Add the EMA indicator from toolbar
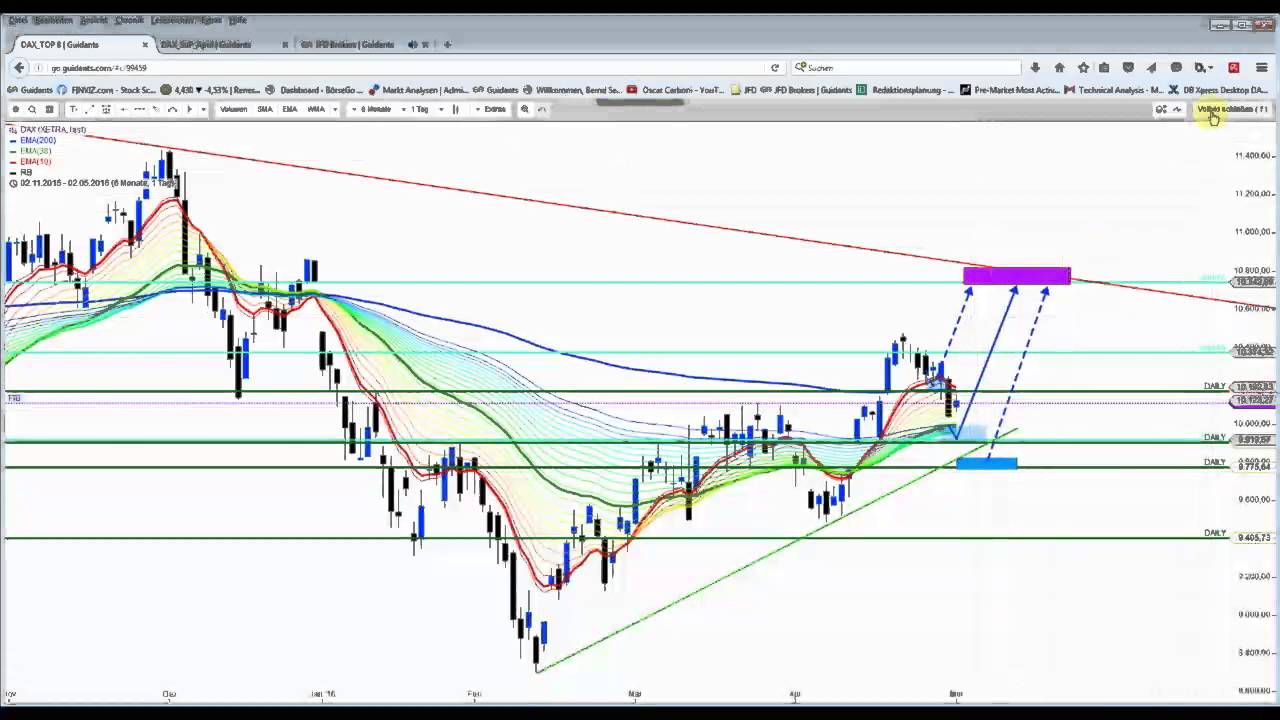The width and height of the screenshot is (1280, 720). pyautogui.click(x=290, y=109)
